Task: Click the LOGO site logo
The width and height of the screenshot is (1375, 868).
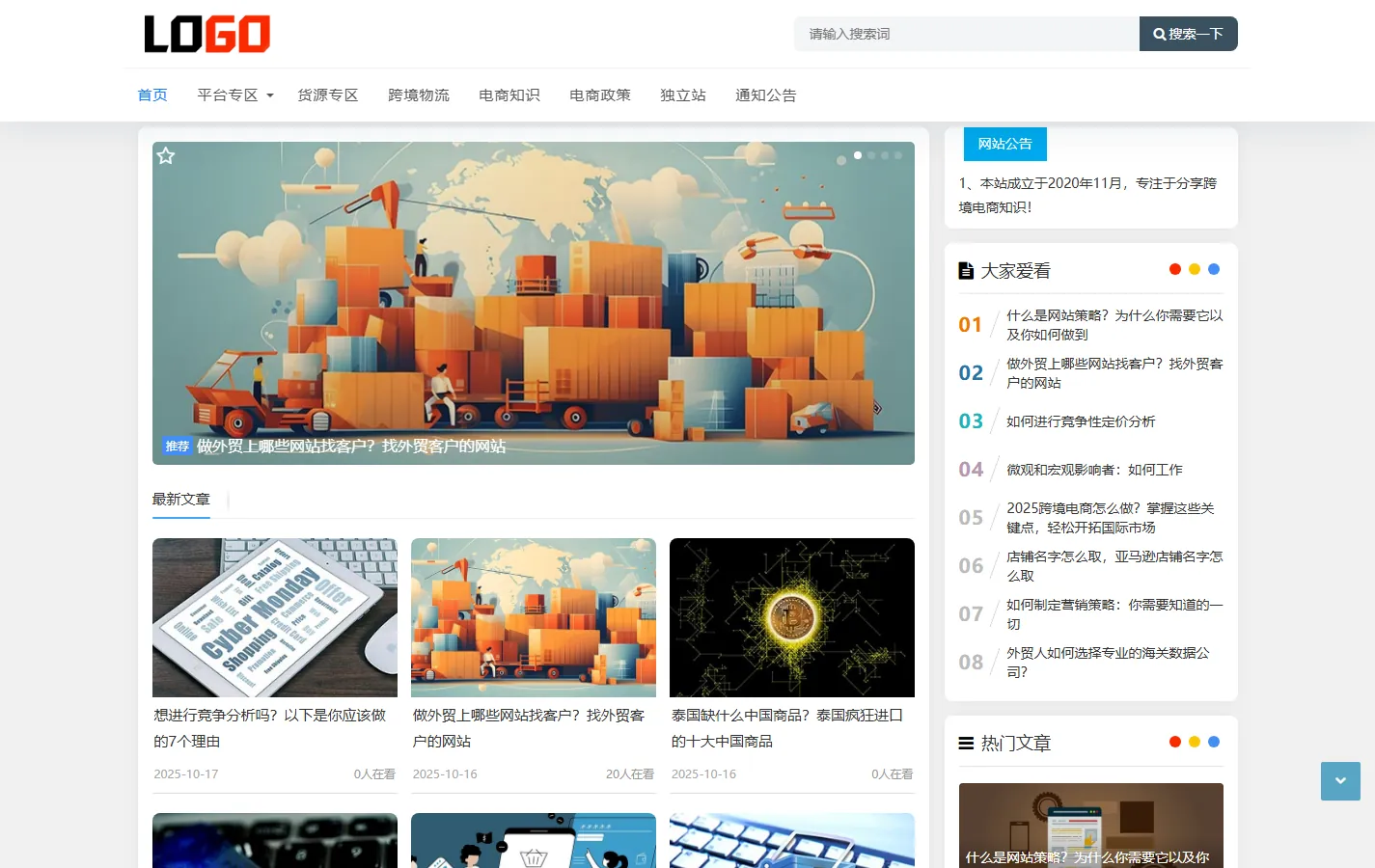Action: (206, 34)
